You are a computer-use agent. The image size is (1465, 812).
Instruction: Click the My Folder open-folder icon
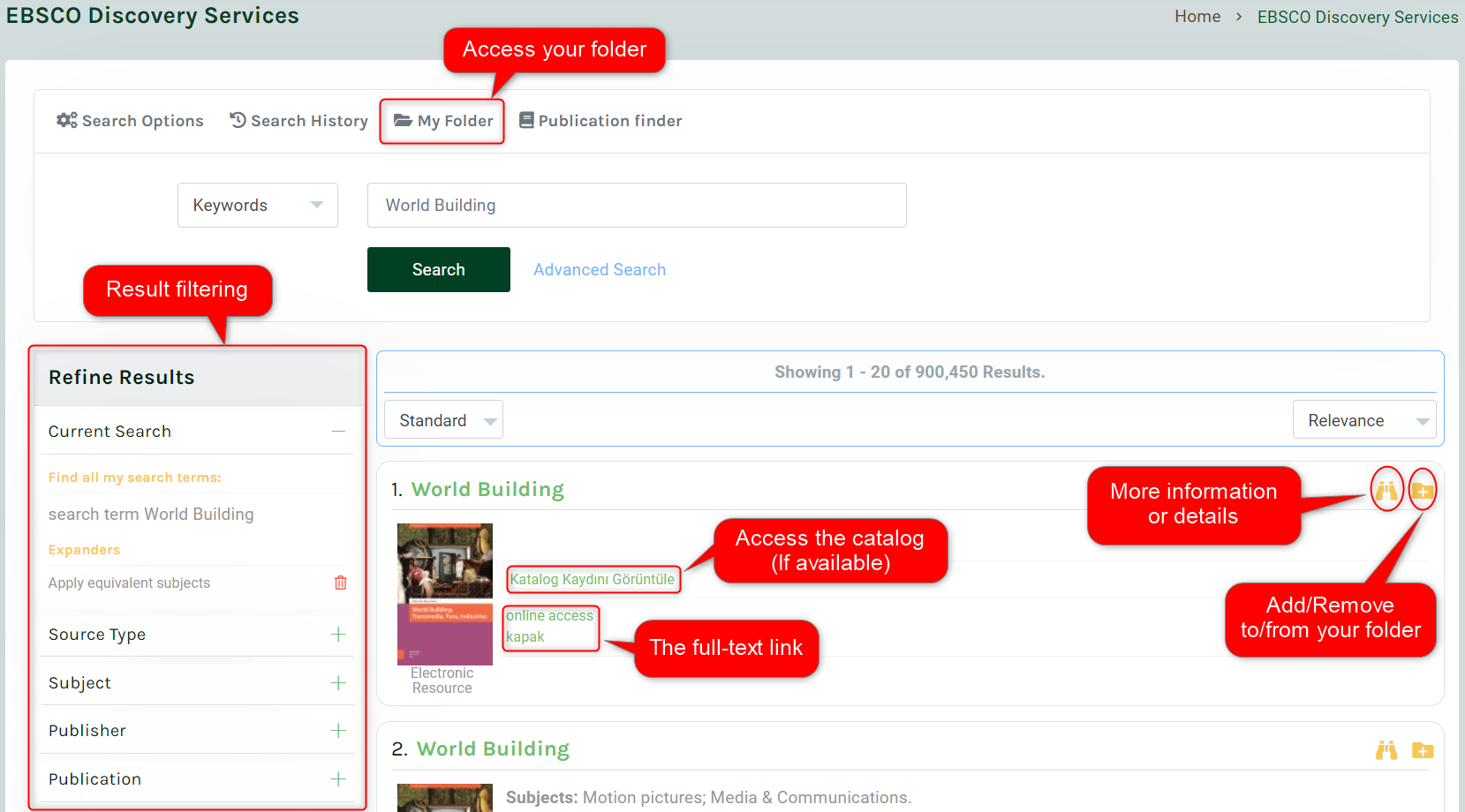coord(403,120)
